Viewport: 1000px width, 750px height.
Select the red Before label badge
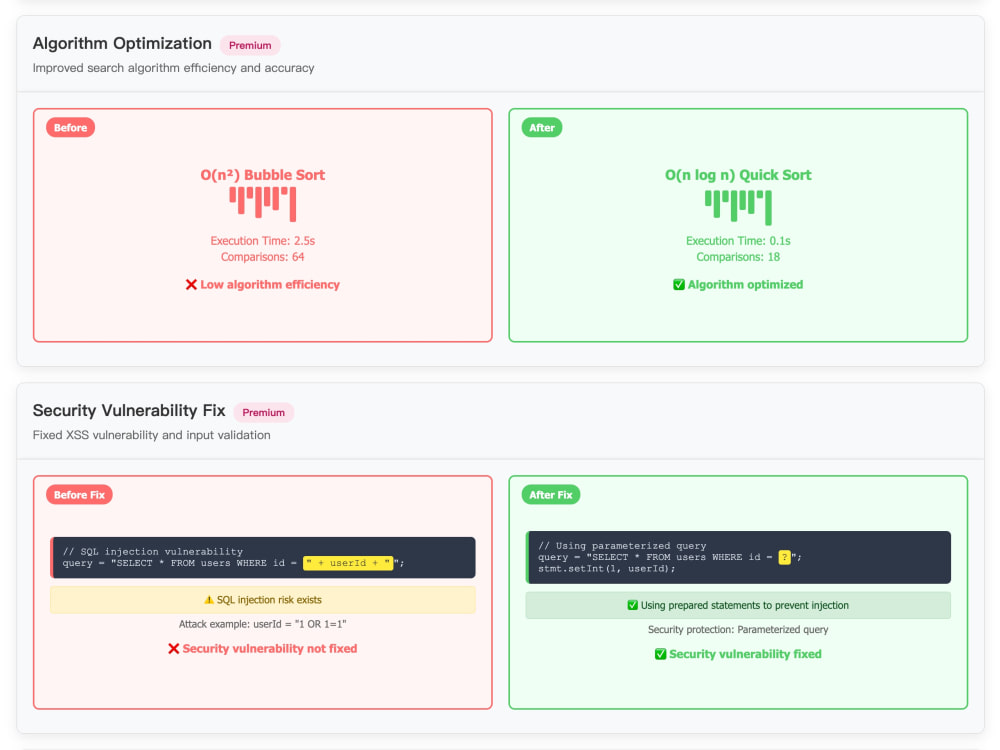click(70, 128)
